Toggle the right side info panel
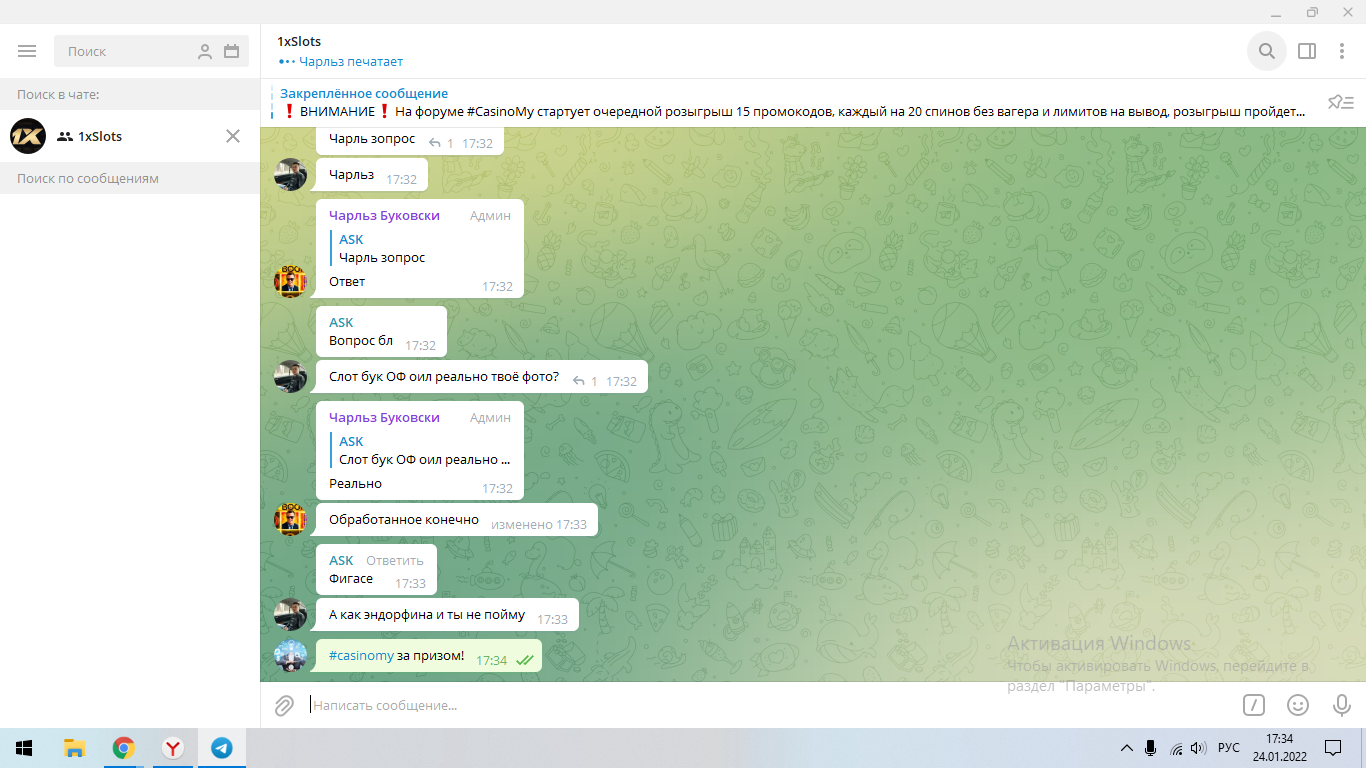The height and width of the screenshot is (768, 1366). [x=1306, y=51]
